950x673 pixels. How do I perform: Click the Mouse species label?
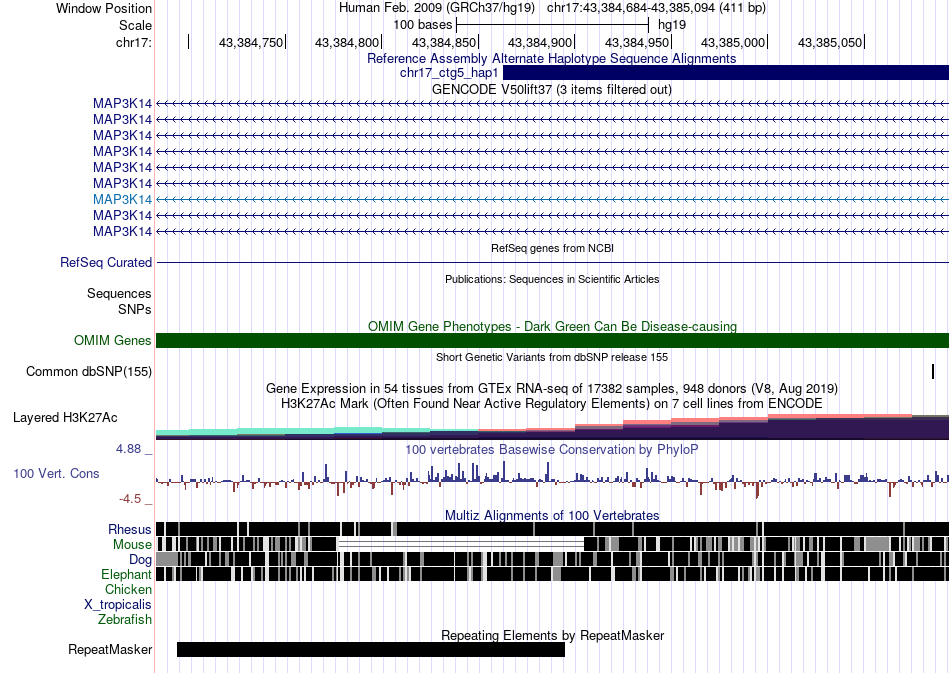[x=132, y=545]
